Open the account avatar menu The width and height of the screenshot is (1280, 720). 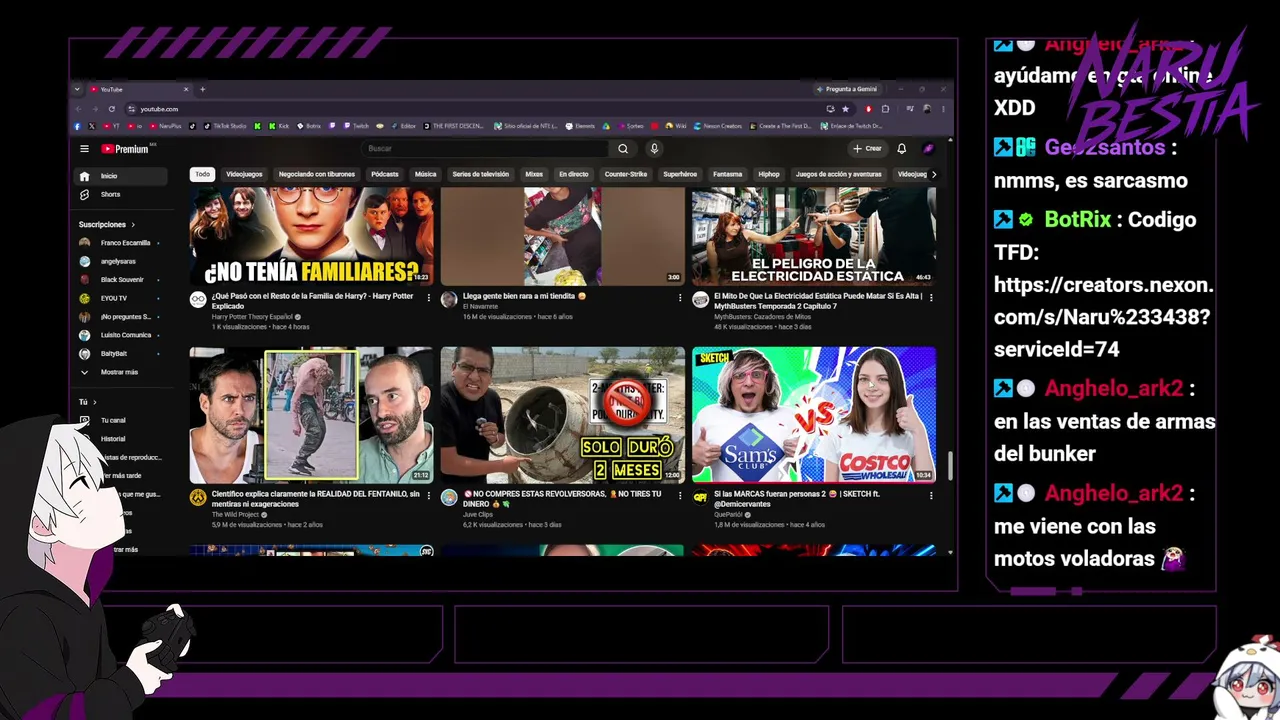(x=928, y=149)
